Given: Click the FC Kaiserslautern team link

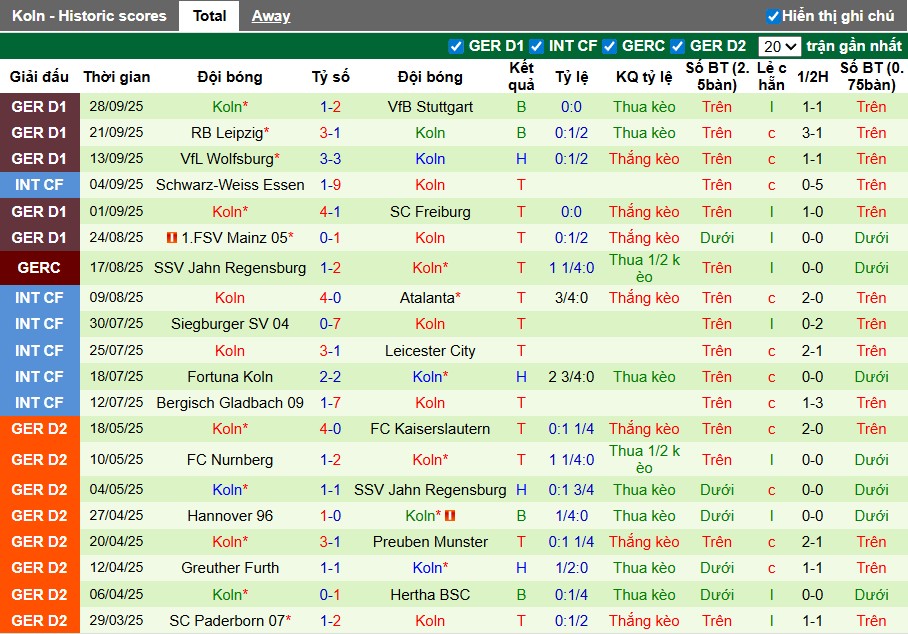Looking at the screenshot, I should tap(430, 429).
